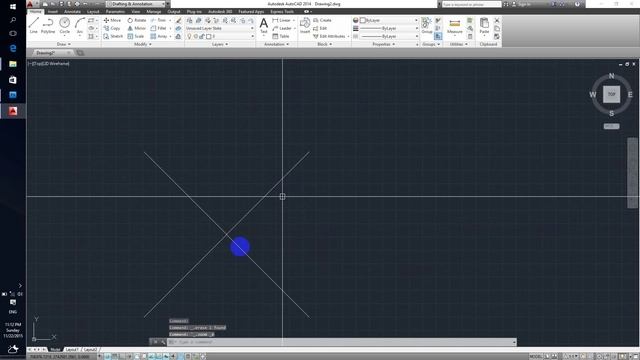The width and height of the screenshot is (640, 360).
Task: Click ViewCube East direction
Action: 630,95
